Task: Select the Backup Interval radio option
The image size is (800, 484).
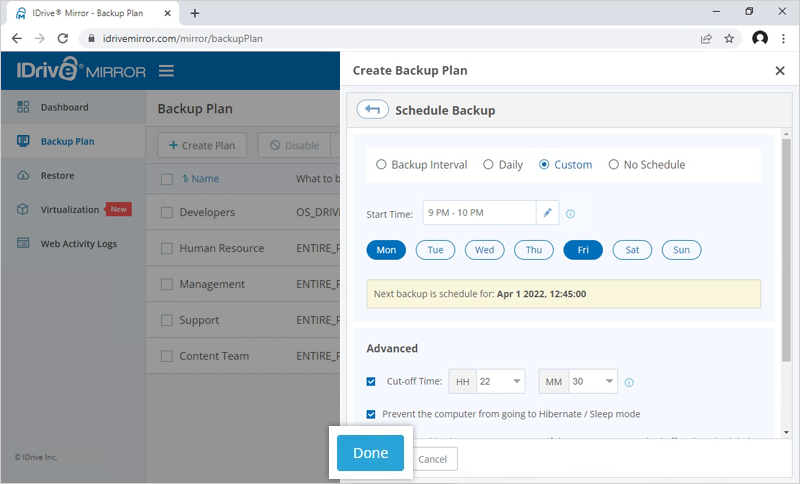Action: point(381,165)
